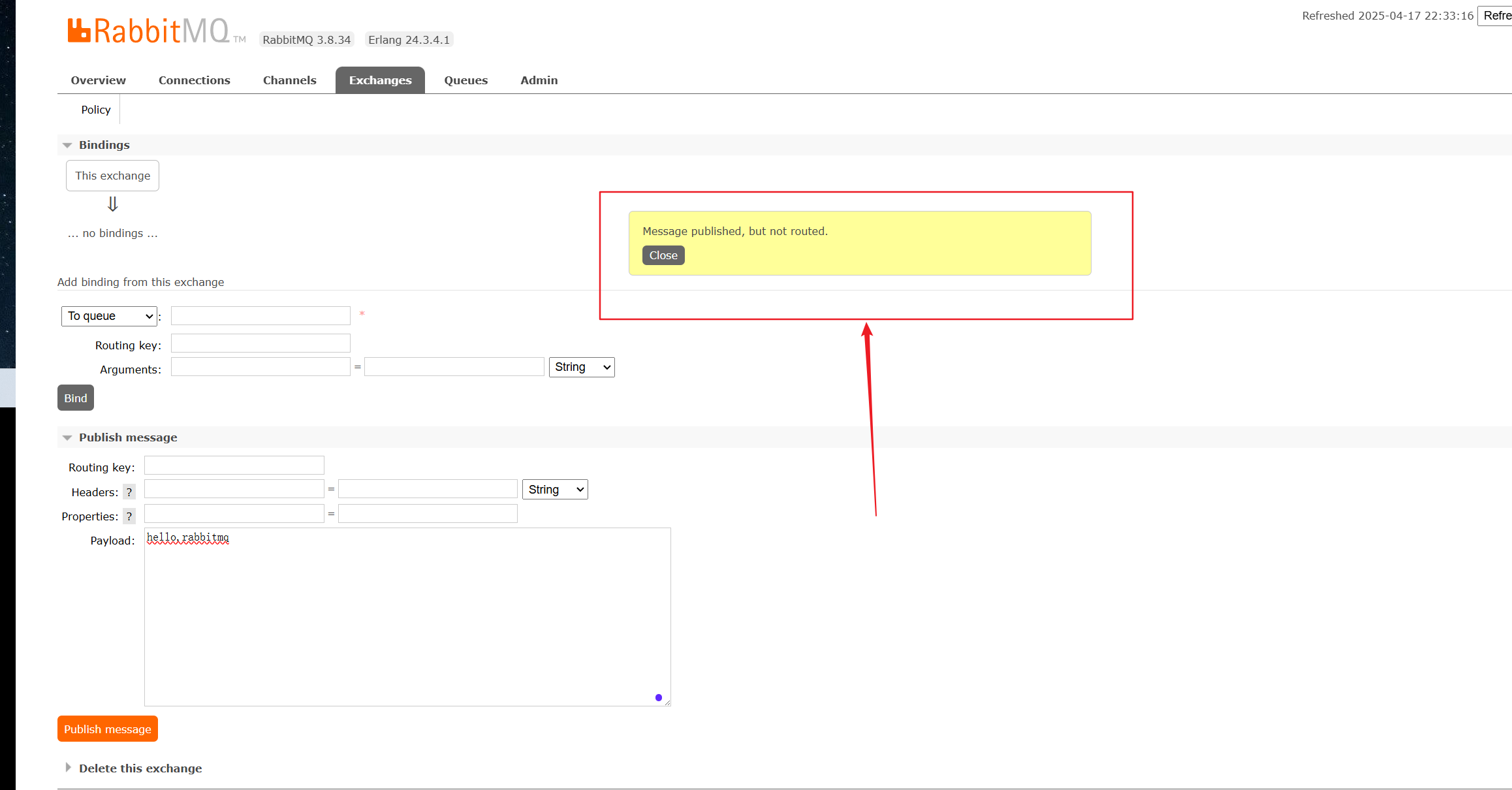Click the orange Publish message button
This screenshot has height=790, width=1512.
click(107, 729)
